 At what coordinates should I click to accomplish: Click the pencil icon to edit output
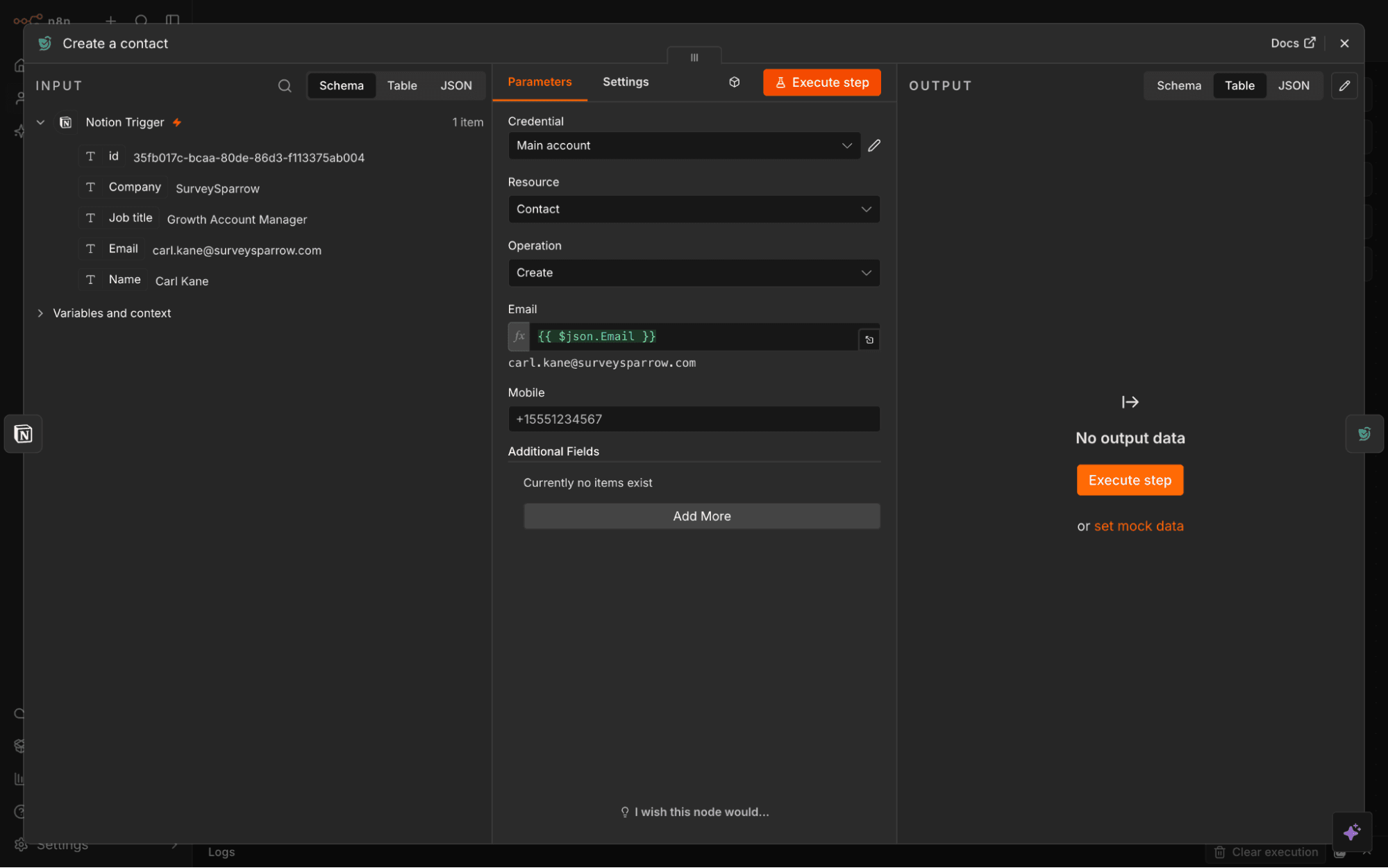1344,85
